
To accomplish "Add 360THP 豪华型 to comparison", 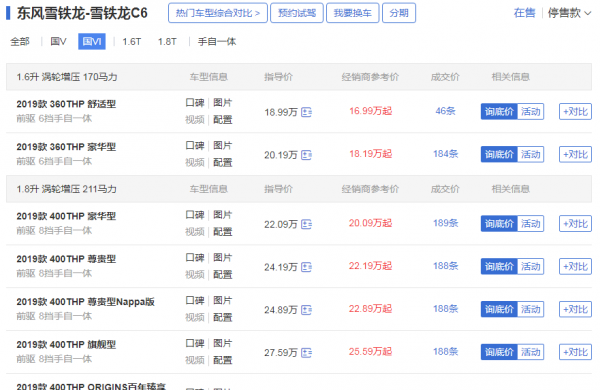I will click(x=576, y=155).
